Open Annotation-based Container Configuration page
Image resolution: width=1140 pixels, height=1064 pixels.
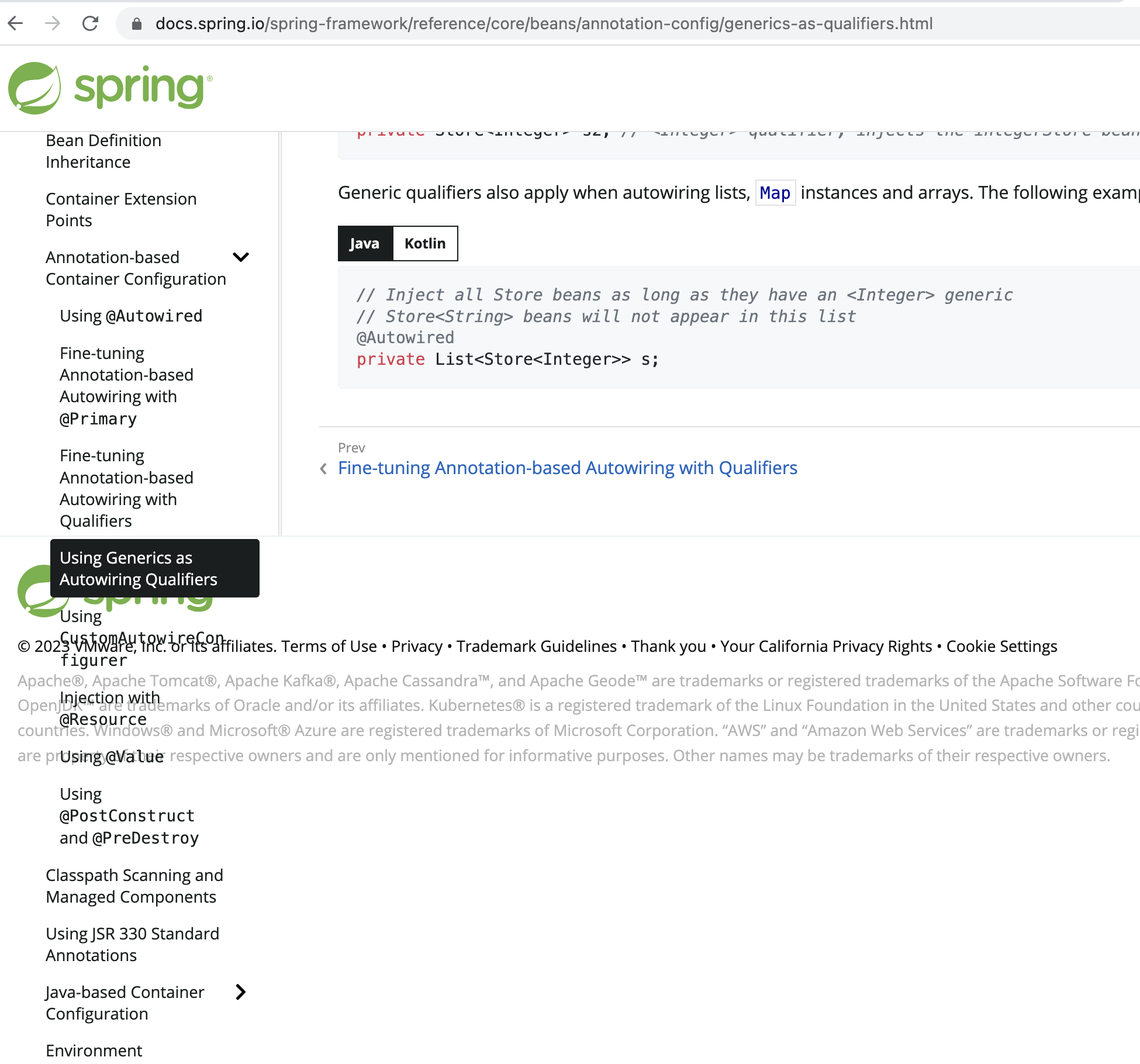click(136, 268)
